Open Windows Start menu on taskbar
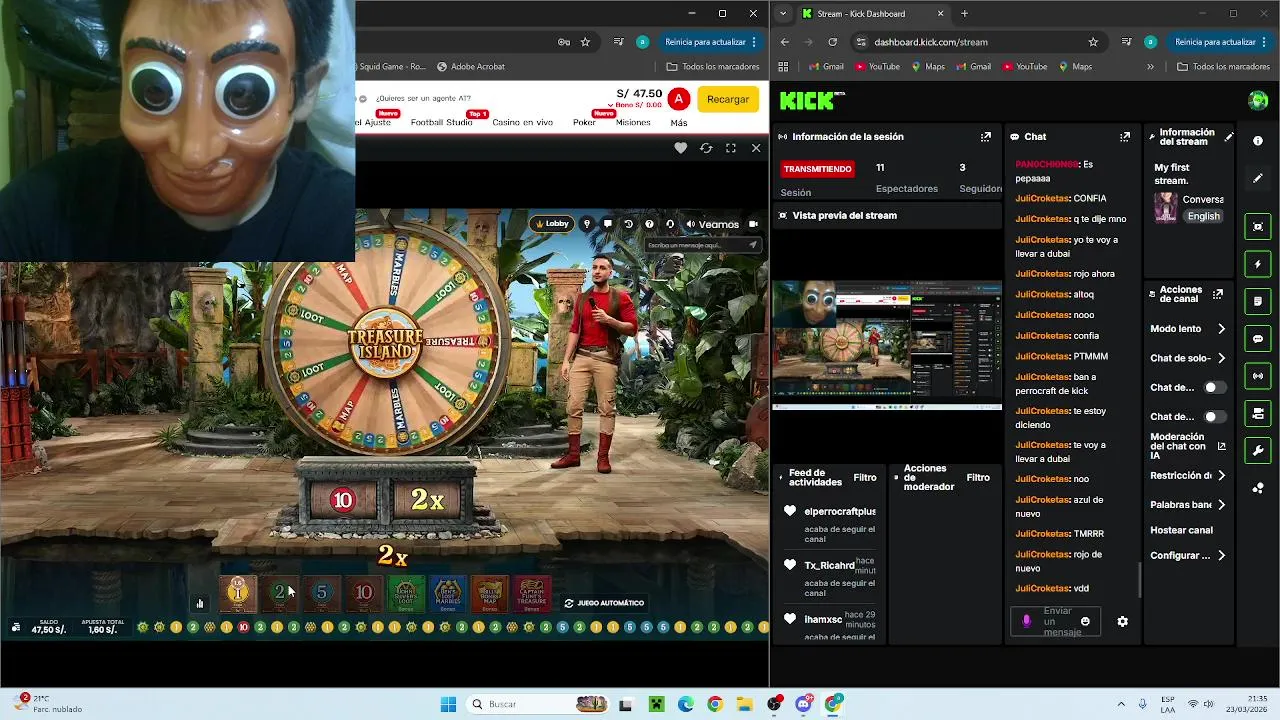This screenshot has height=720, width=1280. (448, 704)
